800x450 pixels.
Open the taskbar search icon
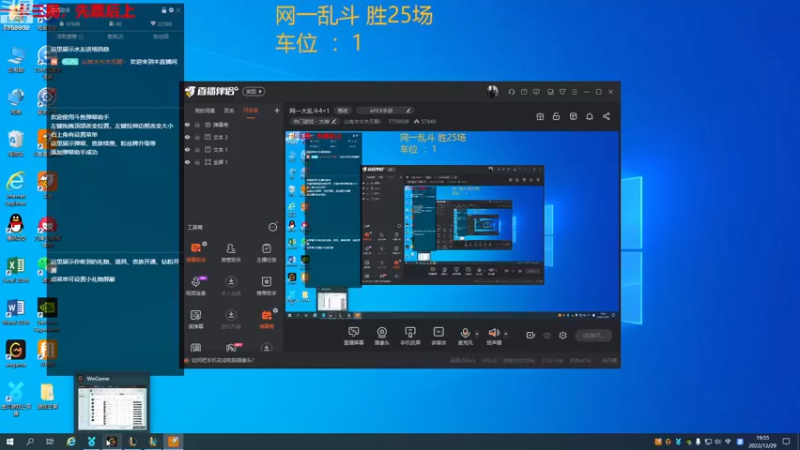tap(30, 441)
